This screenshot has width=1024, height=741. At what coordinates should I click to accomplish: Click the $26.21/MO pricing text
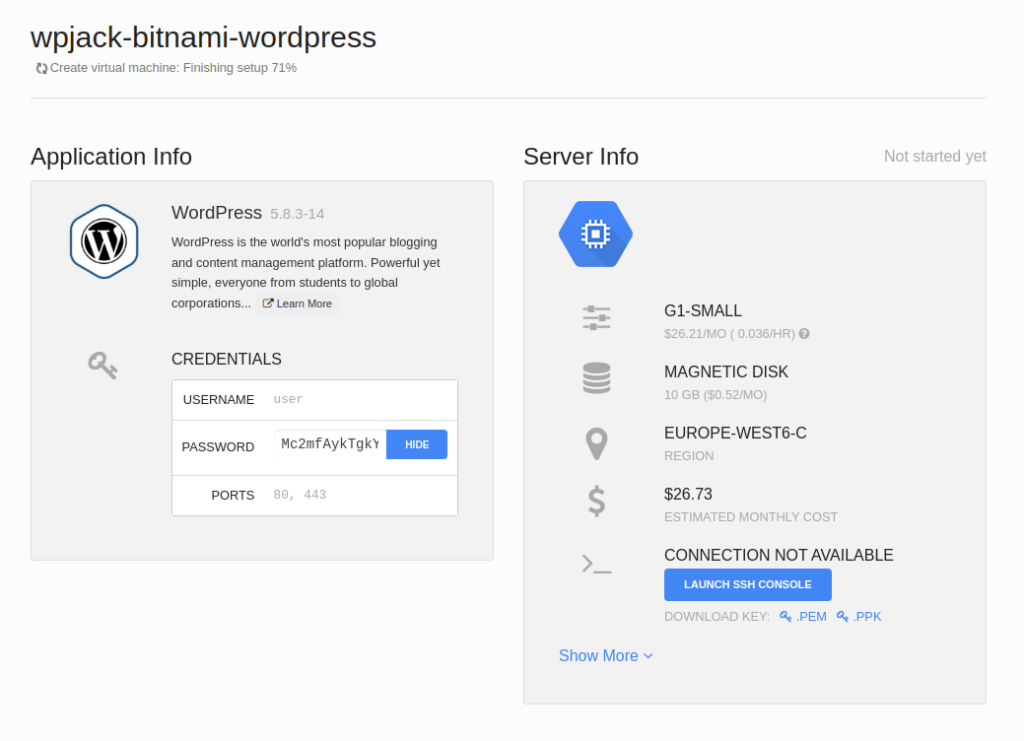point(729,334)
